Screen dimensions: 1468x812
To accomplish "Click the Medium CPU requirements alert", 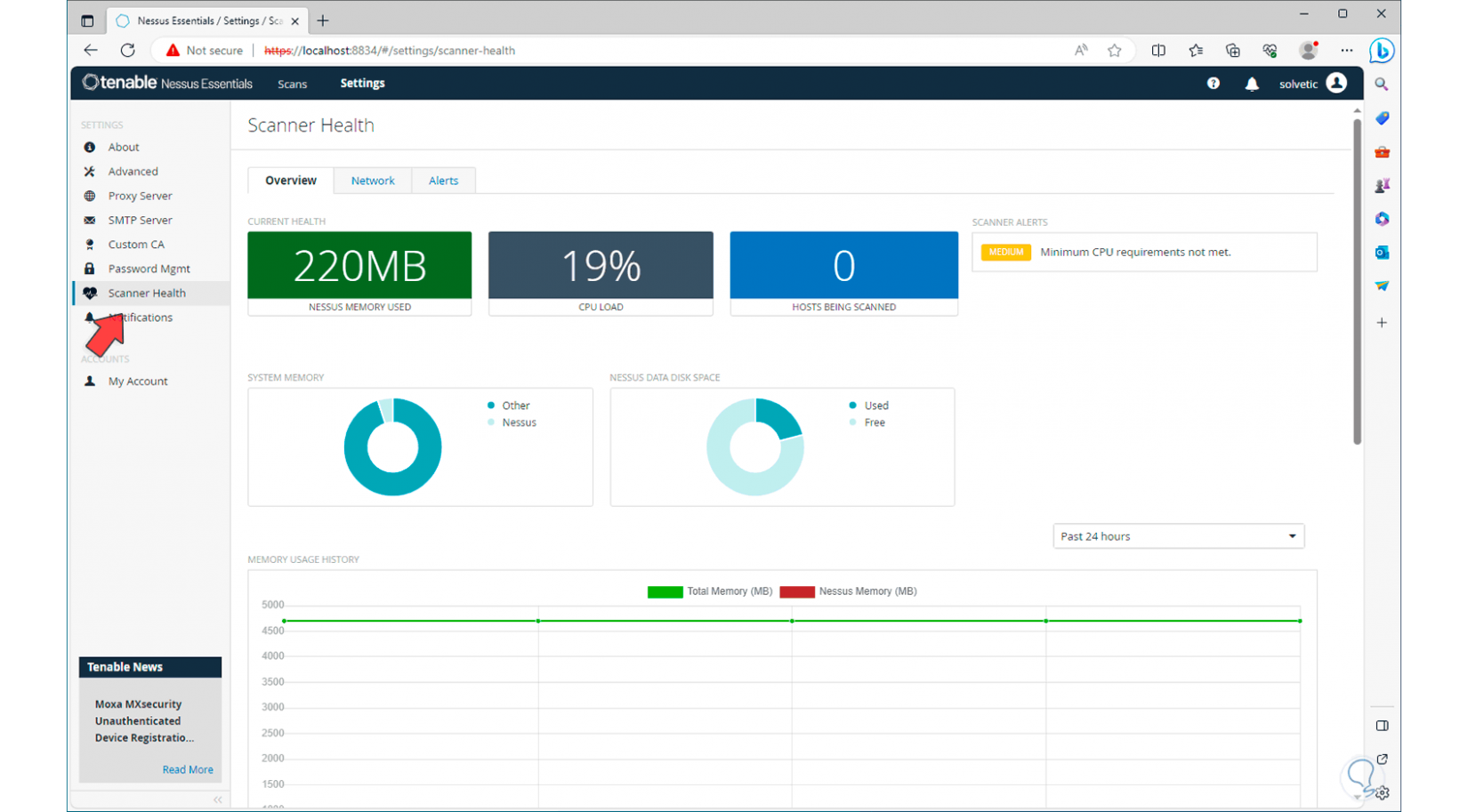I will click(x=1144, y=253).
